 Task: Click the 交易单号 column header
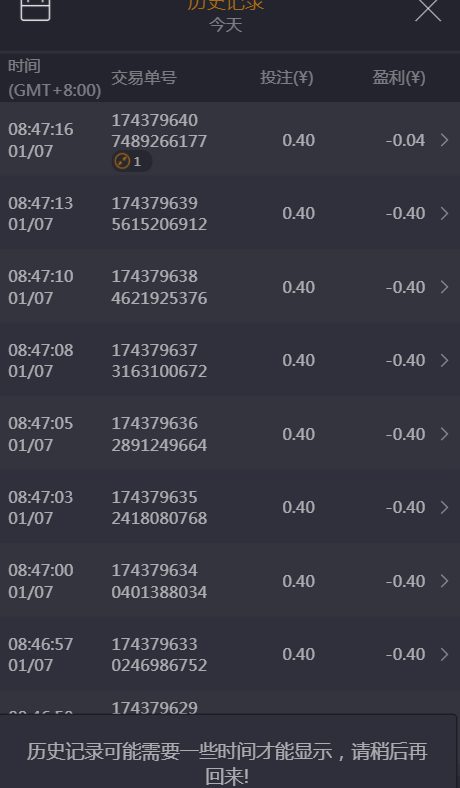144,78
